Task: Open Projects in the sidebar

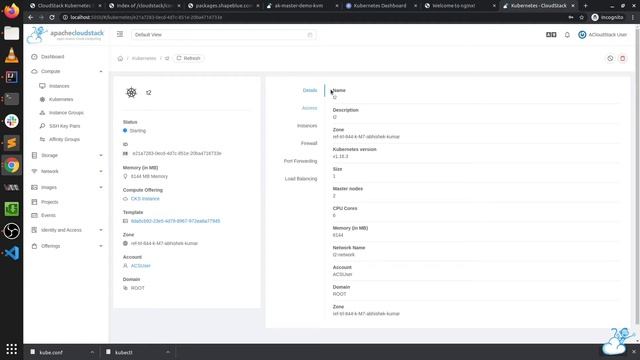Action: 49,202
